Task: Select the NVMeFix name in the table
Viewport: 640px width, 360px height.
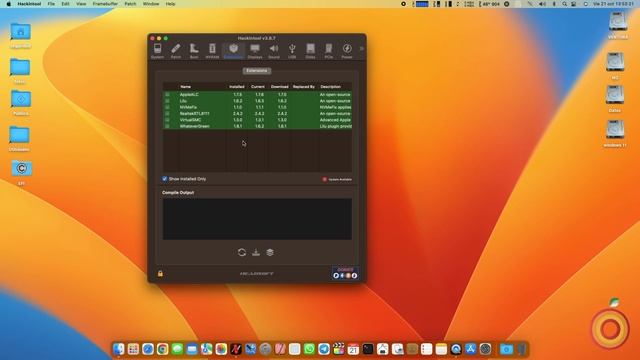Action: coord(188,107)
